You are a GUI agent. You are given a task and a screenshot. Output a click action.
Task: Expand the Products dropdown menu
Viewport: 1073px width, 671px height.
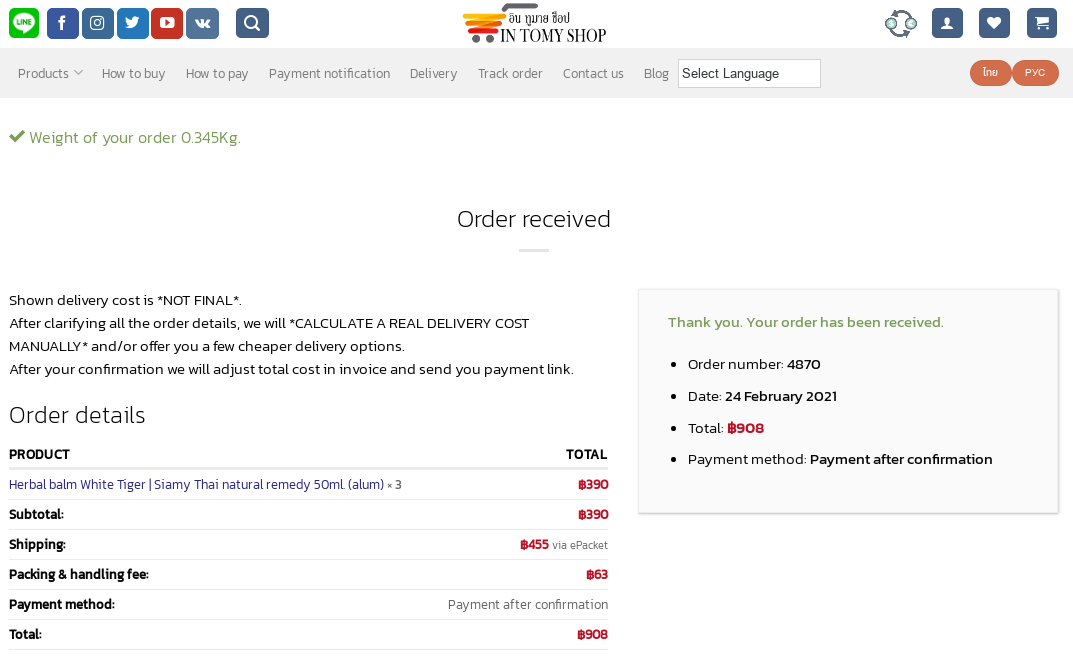(50, 73)
